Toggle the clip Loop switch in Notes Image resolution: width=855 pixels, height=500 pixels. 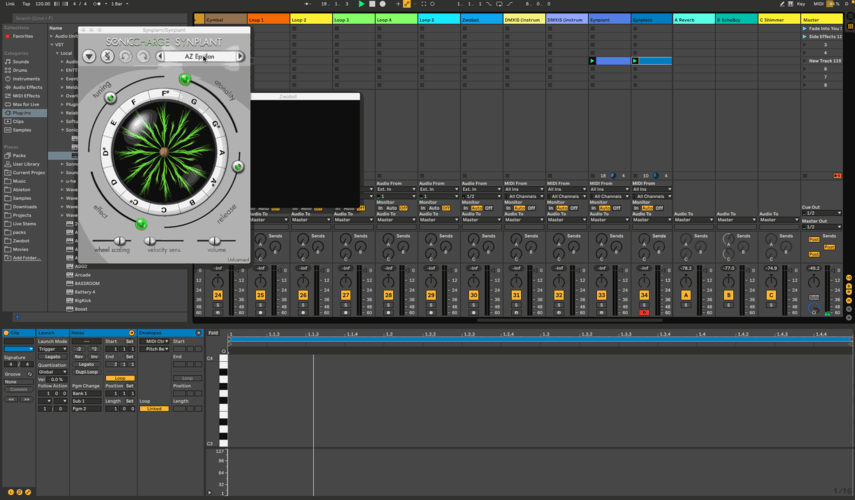(120, 378)
